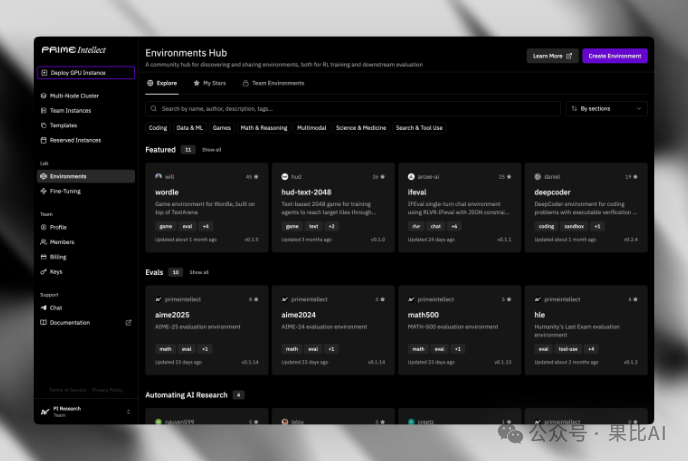
Task: Focus the environments search field
Action: coord(353,109)
